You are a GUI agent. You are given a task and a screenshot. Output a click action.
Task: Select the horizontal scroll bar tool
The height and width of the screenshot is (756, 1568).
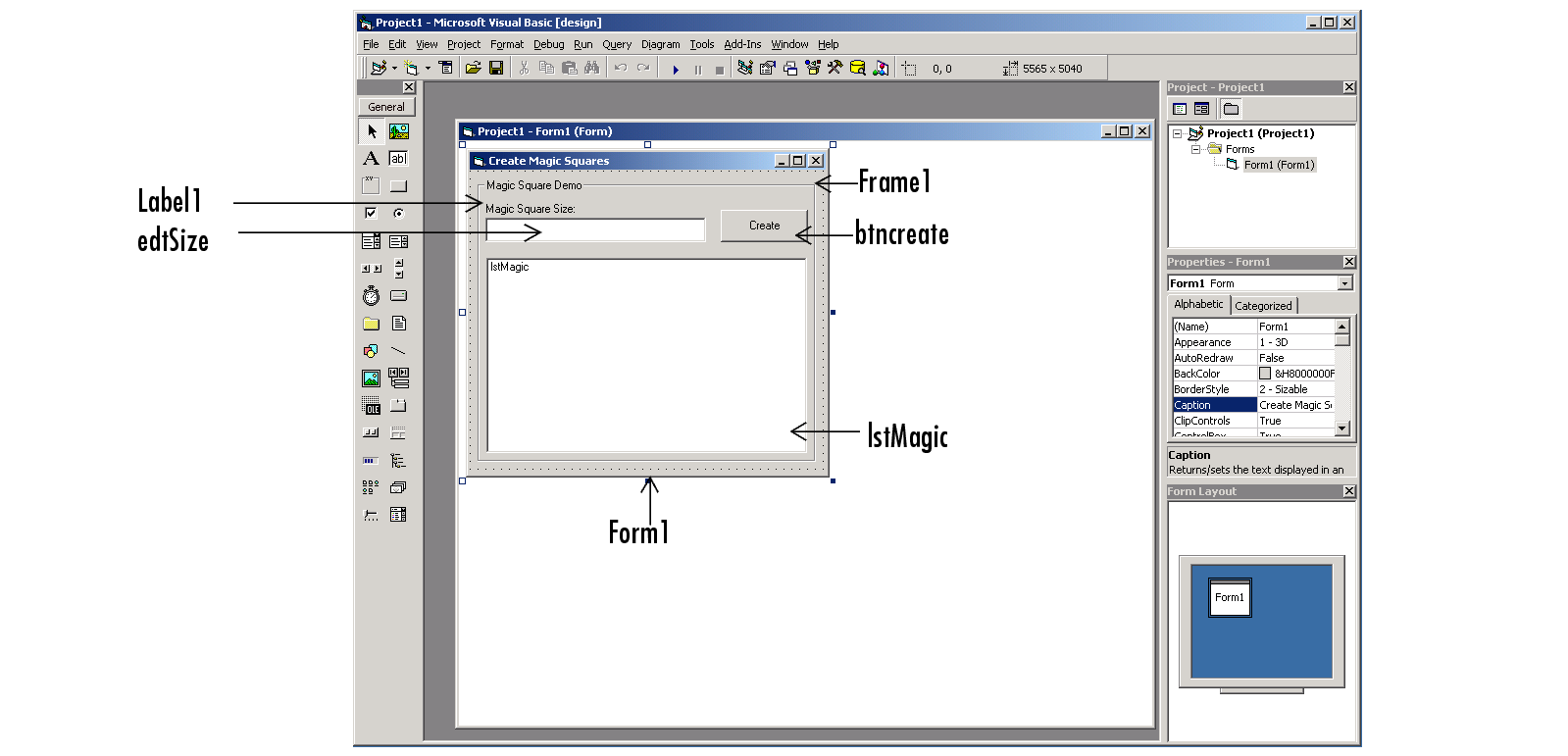tap(372, 268)
